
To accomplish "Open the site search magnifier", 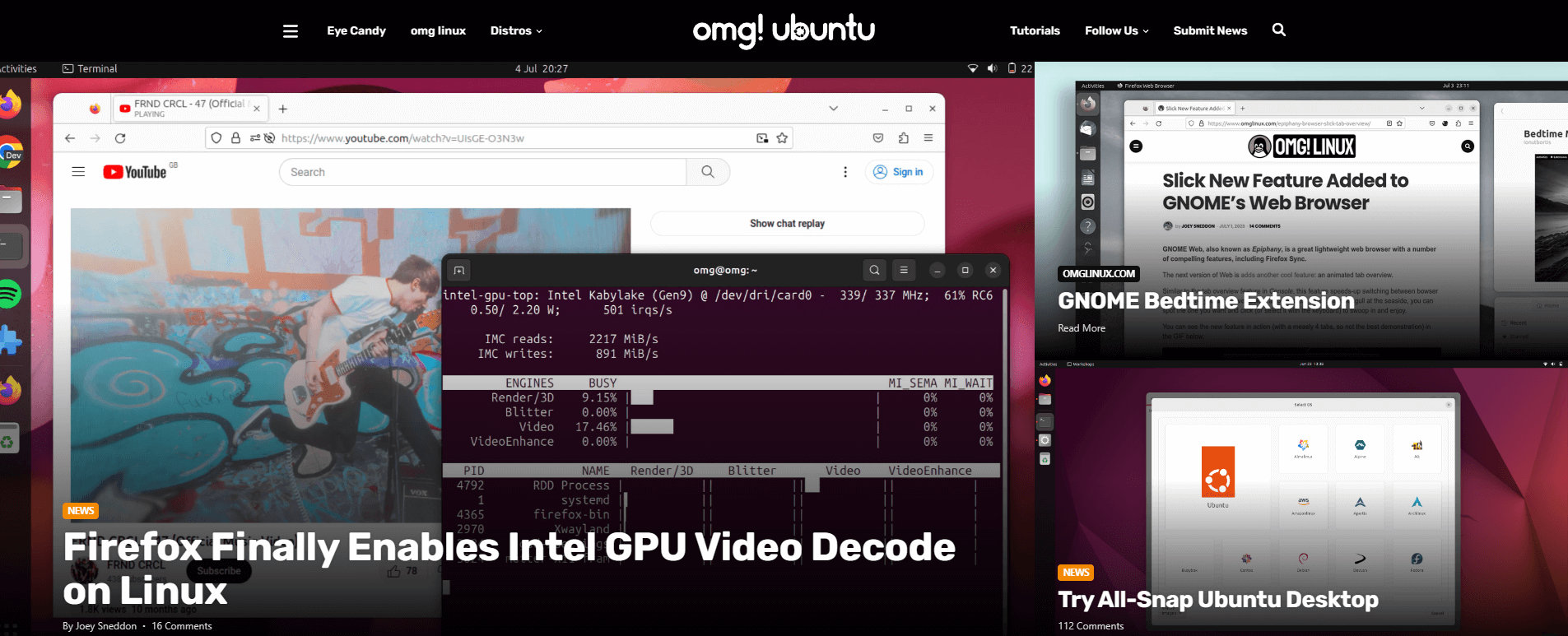I will [x=1278, y=30].
